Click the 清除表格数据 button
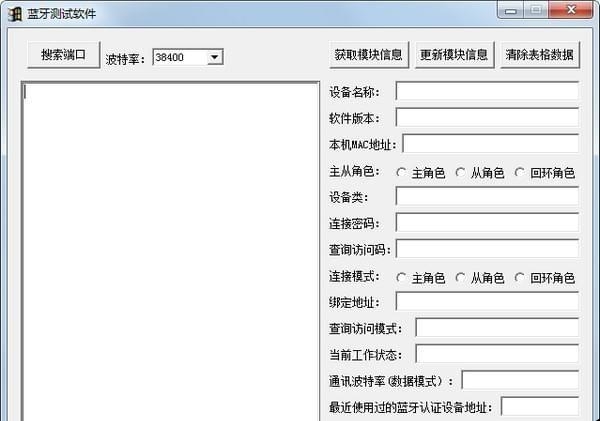 point(540,55)
